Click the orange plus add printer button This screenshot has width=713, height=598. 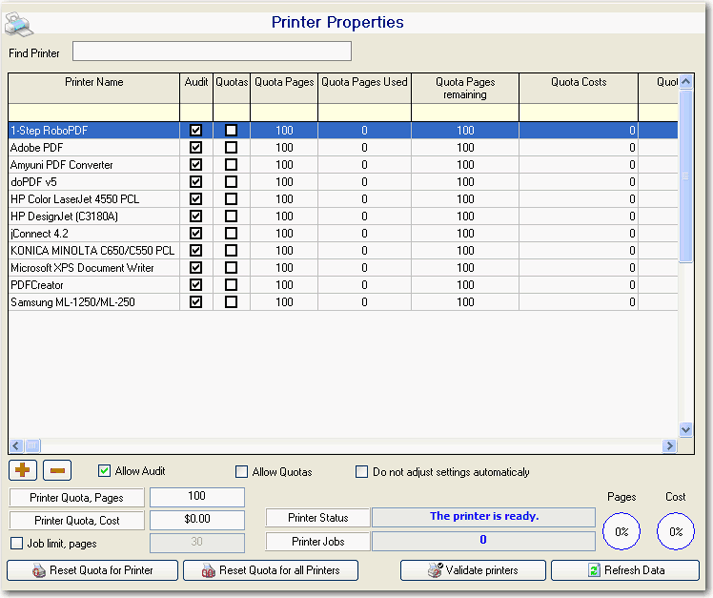[22, 470]
